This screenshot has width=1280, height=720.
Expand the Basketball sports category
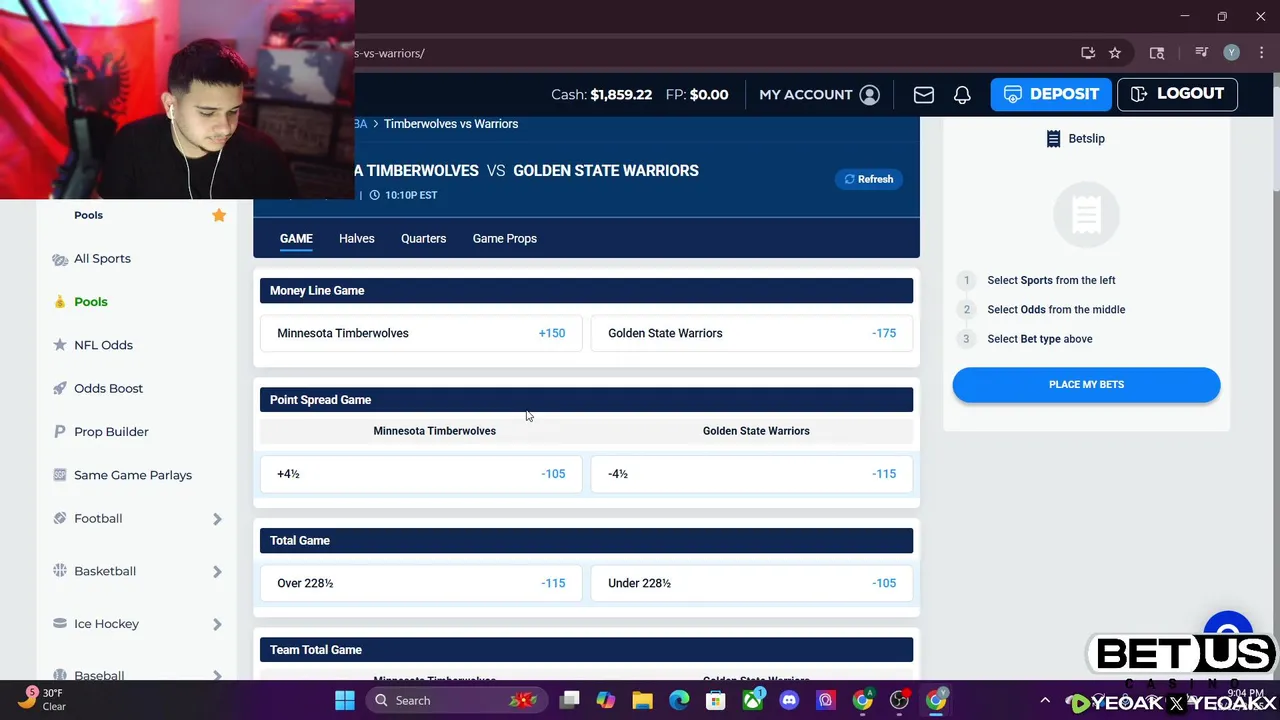(x=217, y=571)
